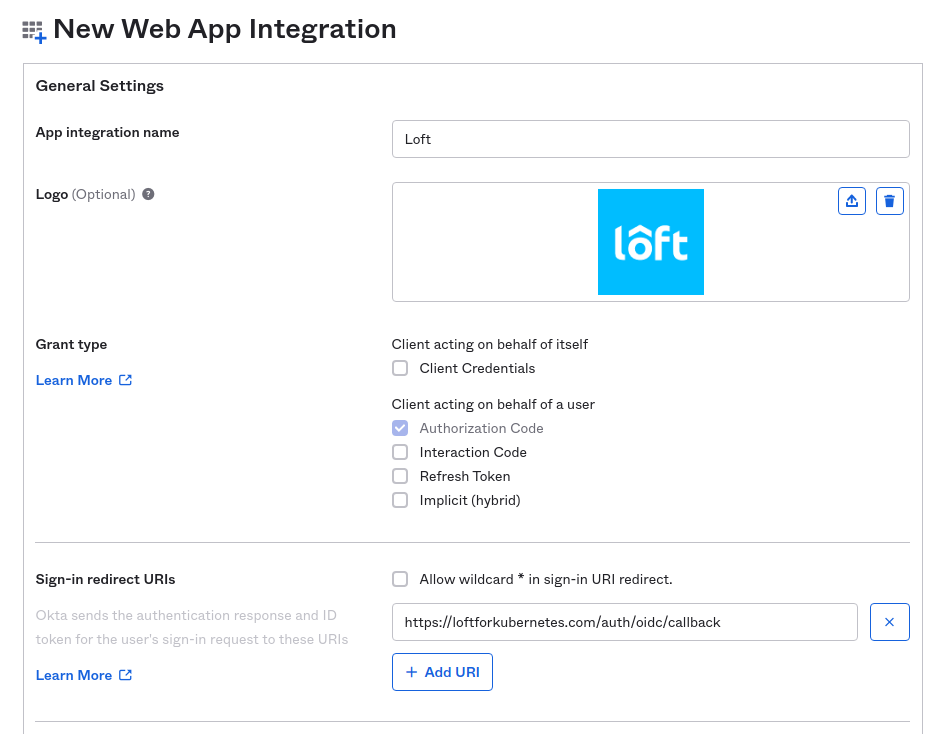943x734 pixels.
Task: Remove the callback URI with the X button
Action: (889, 621)
